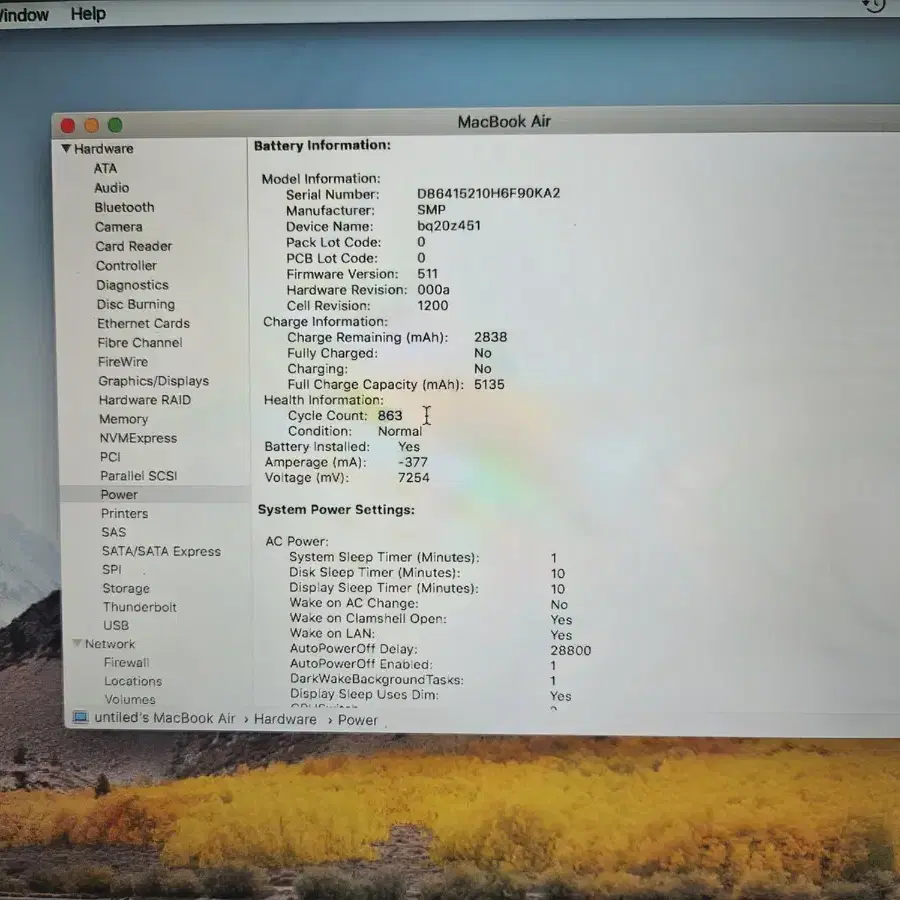The height and width of the screenshot is (900, 900).
Task: Select Volumes under Network
Action: (x=130, y=699)
